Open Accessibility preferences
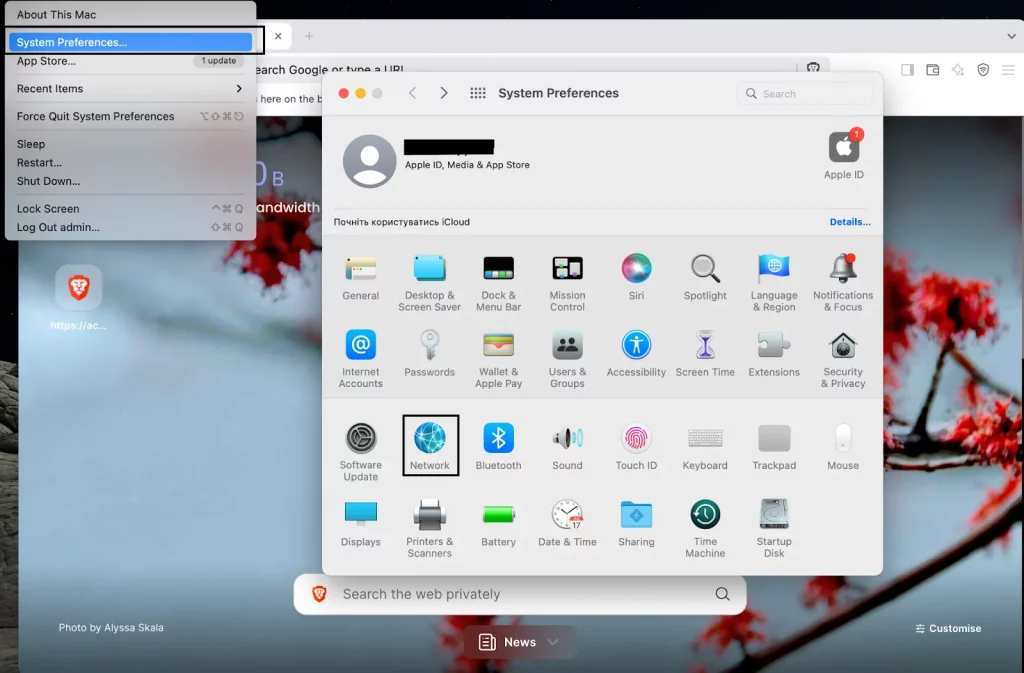This screenshot has width=1024, height=673. (x=636, y=354)
